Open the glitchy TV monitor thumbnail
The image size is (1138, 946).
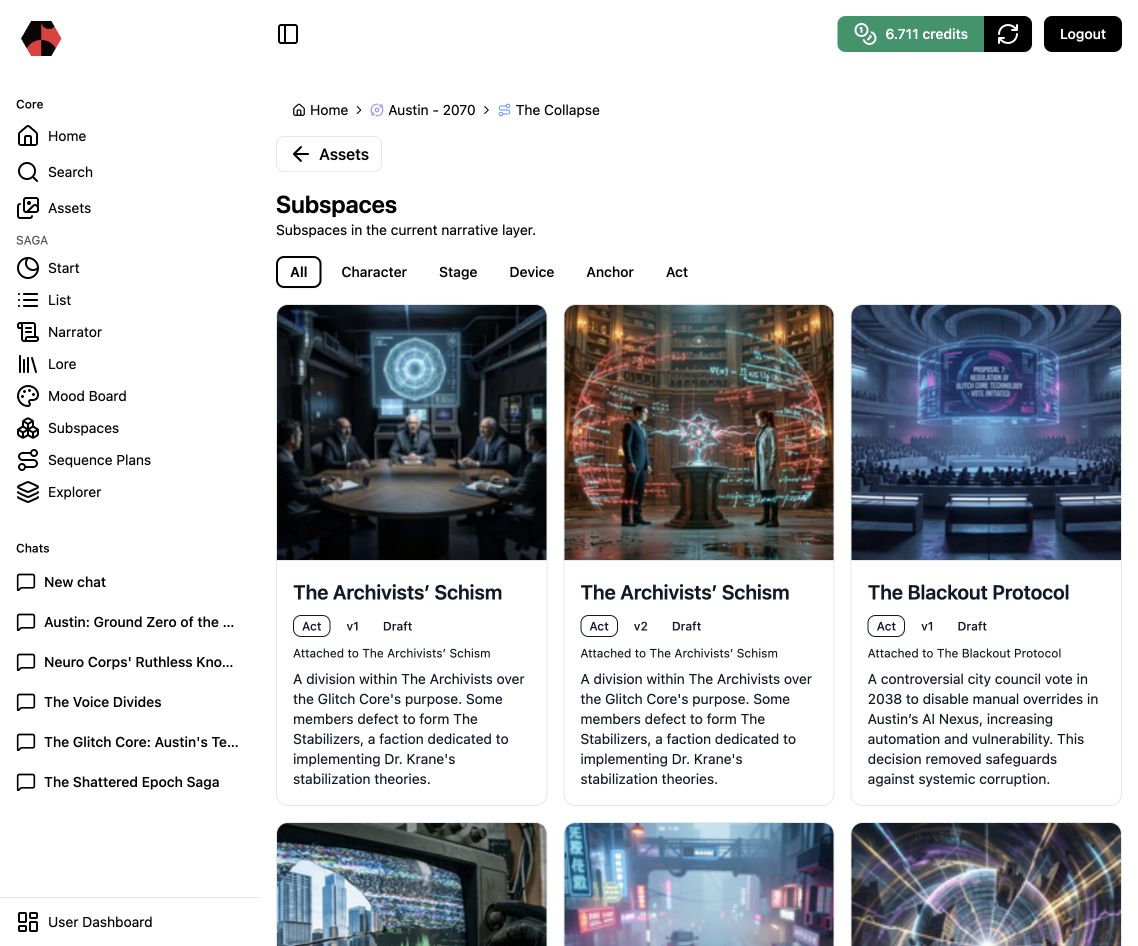point(412,884)
